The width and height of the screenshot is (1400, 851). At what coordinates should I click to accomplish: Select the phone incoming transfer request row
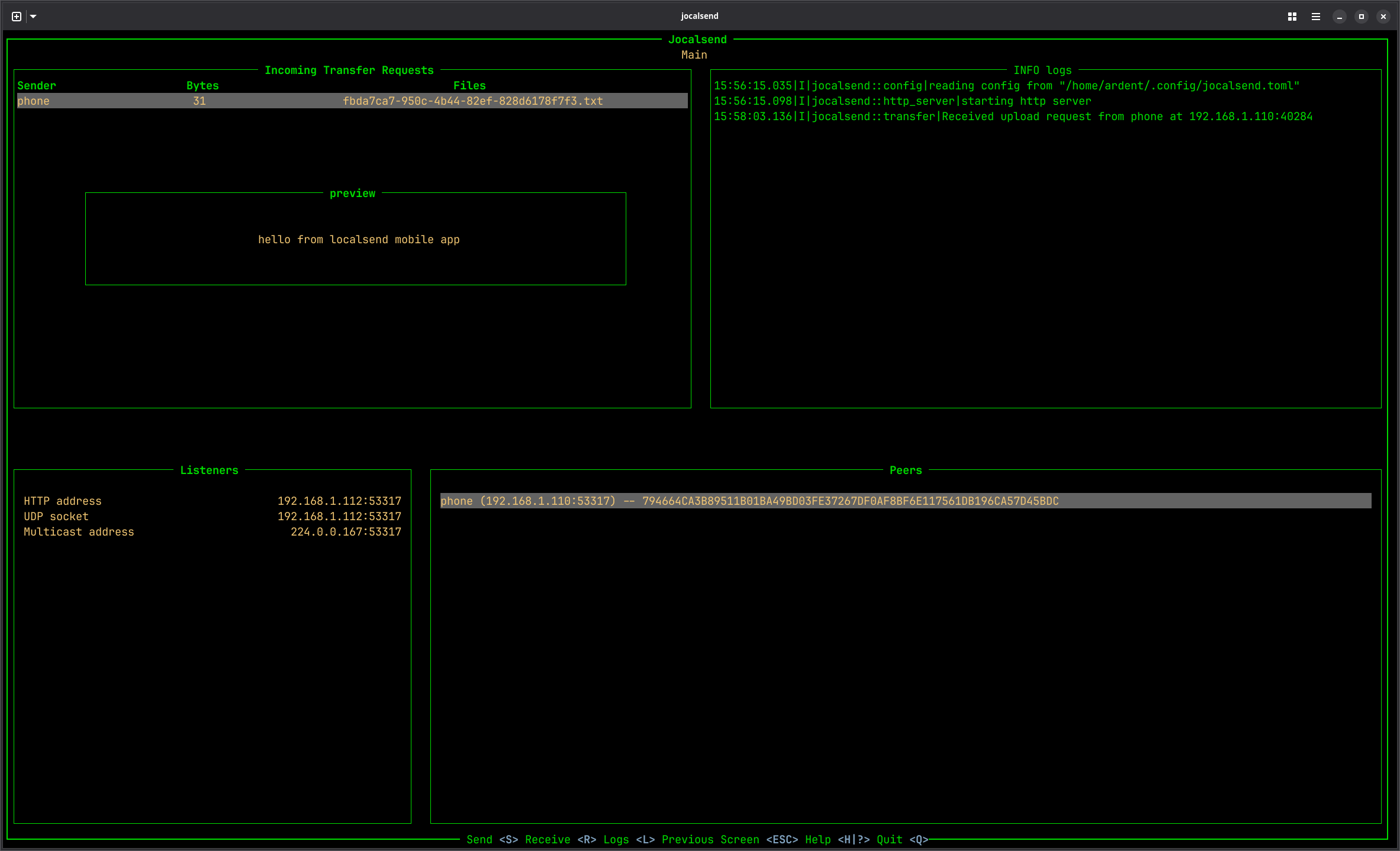(x=34, y=101)
